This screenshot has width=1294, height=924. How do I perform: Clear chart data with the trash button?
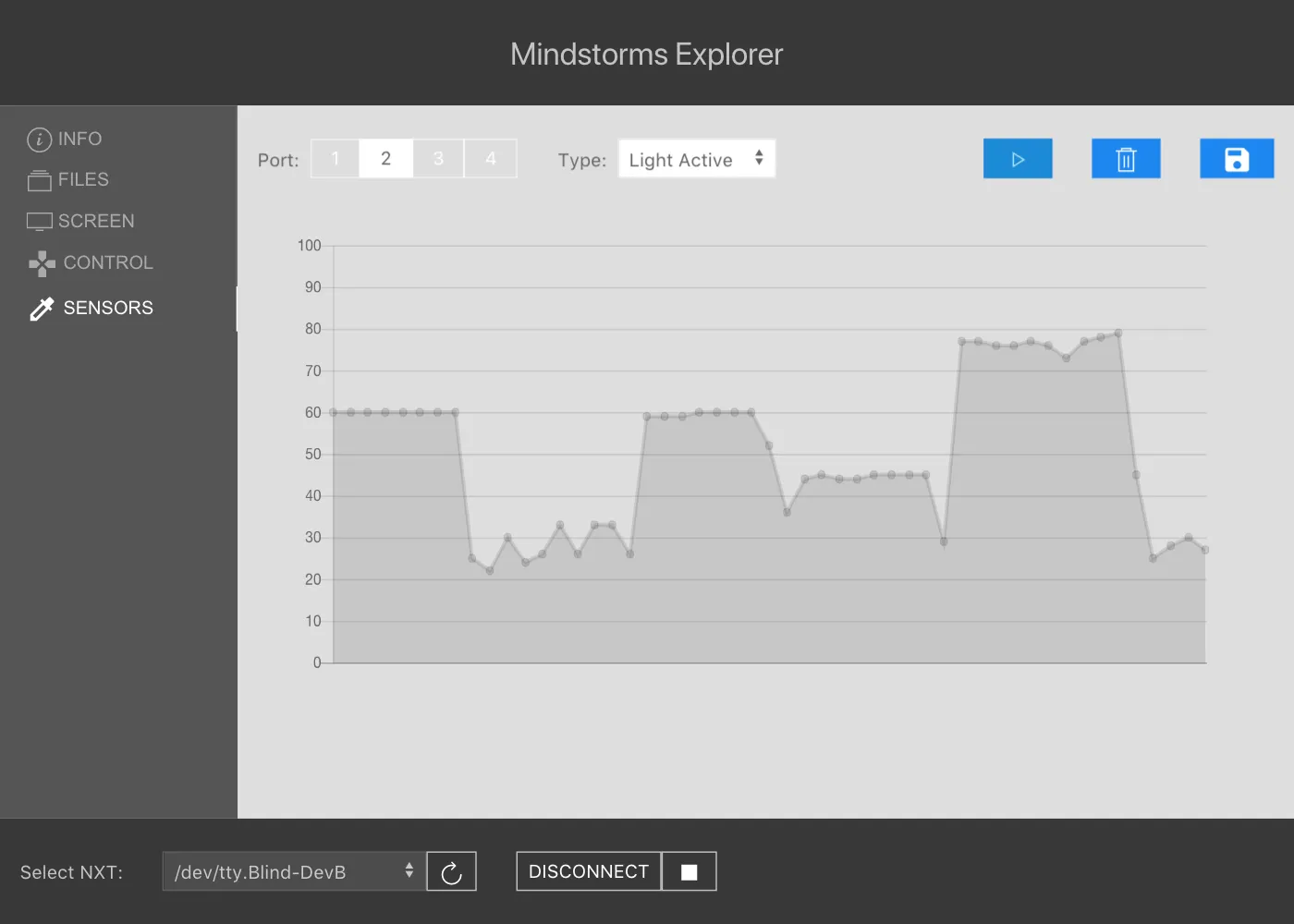[x=1126, y=159]
